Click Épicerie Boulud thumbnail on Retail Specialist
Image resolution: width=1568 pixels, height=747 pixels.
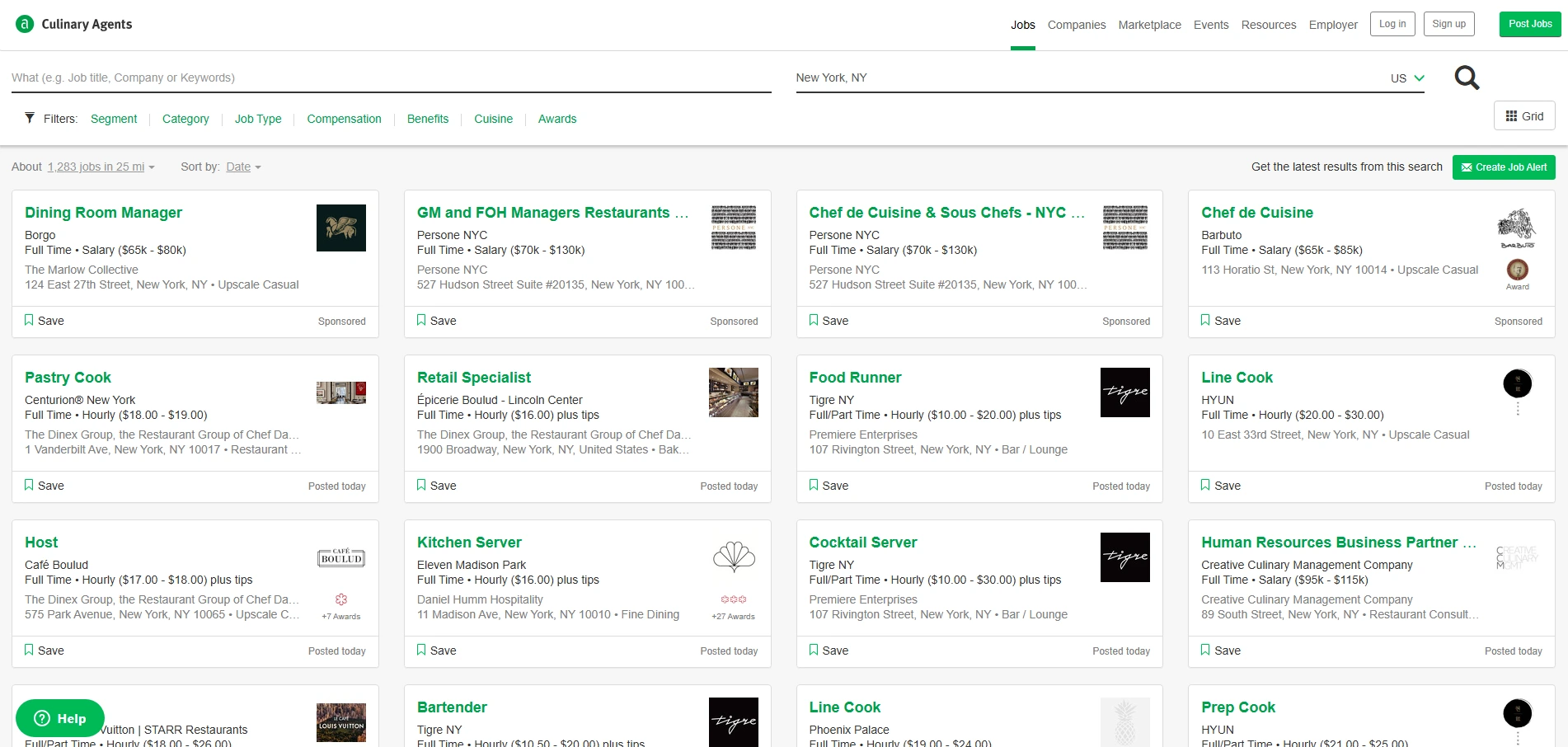(733, 392)
